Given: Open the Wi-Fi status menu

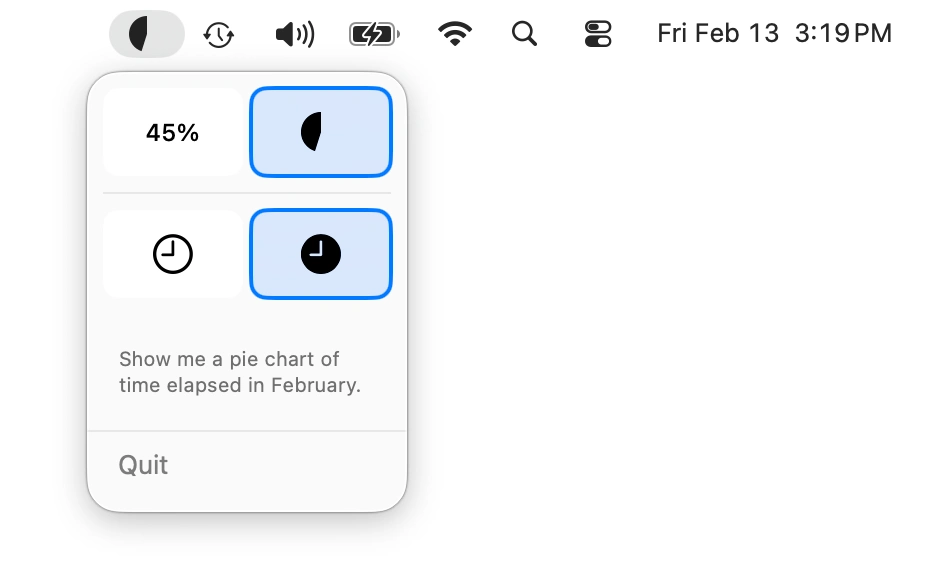Looking at the screenshot, I should coord(454,33).
